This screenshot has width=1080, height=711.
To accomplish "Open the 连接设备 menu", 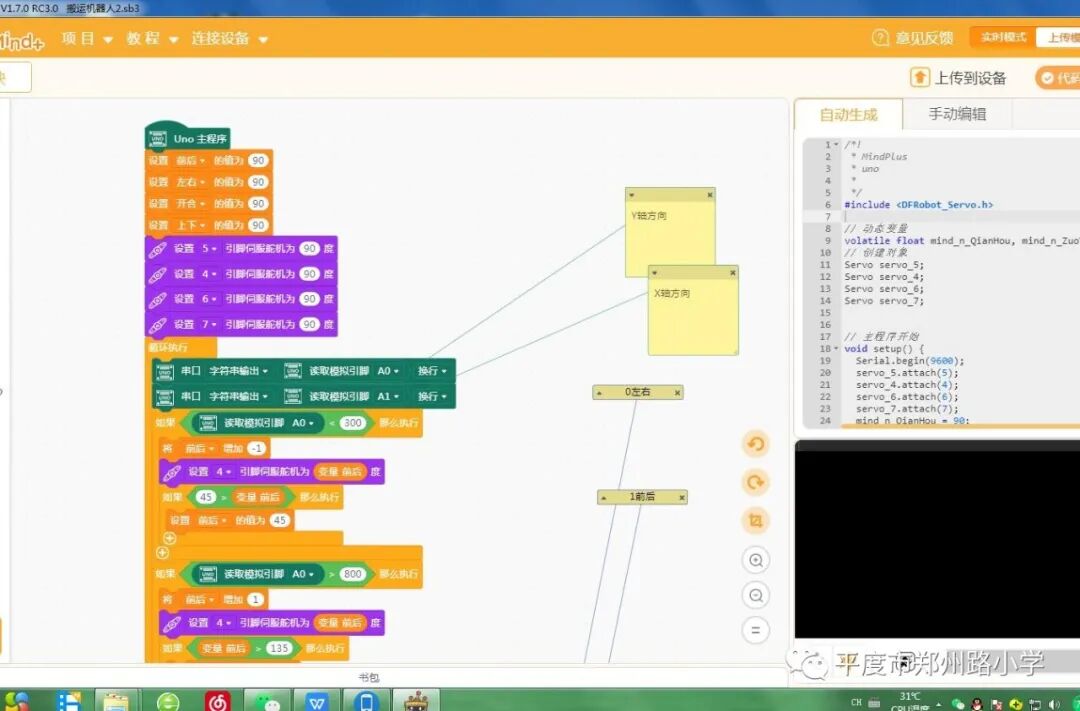I will tap(229, 39).
